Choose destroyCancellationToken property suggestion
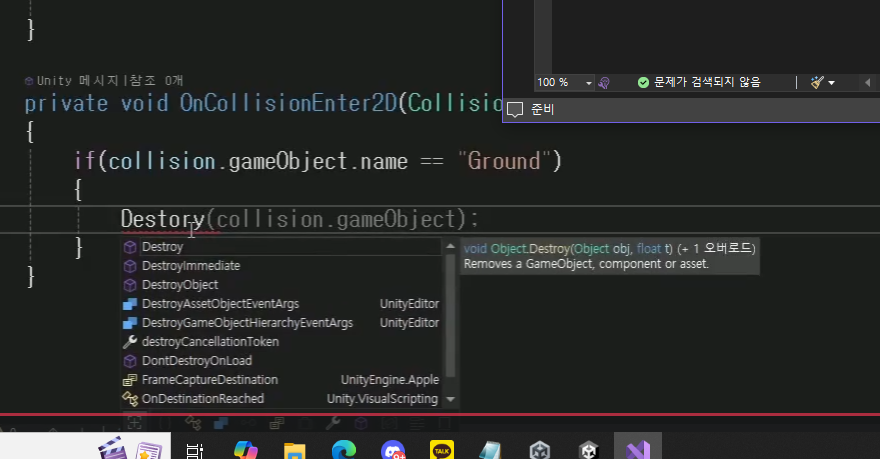 281,342
